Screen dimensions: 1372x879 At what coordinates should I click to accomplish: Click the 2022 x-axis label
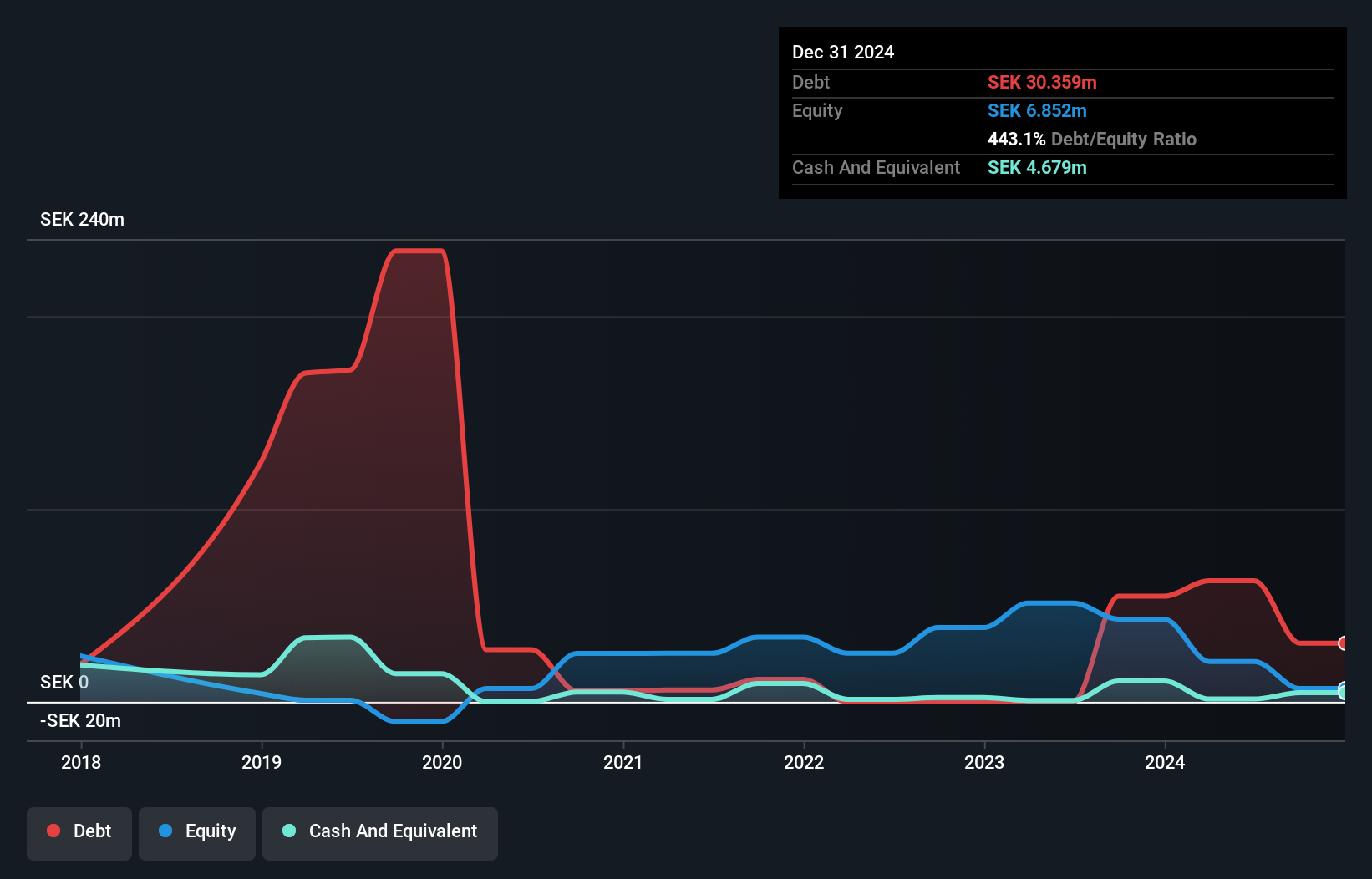[804, 762]
